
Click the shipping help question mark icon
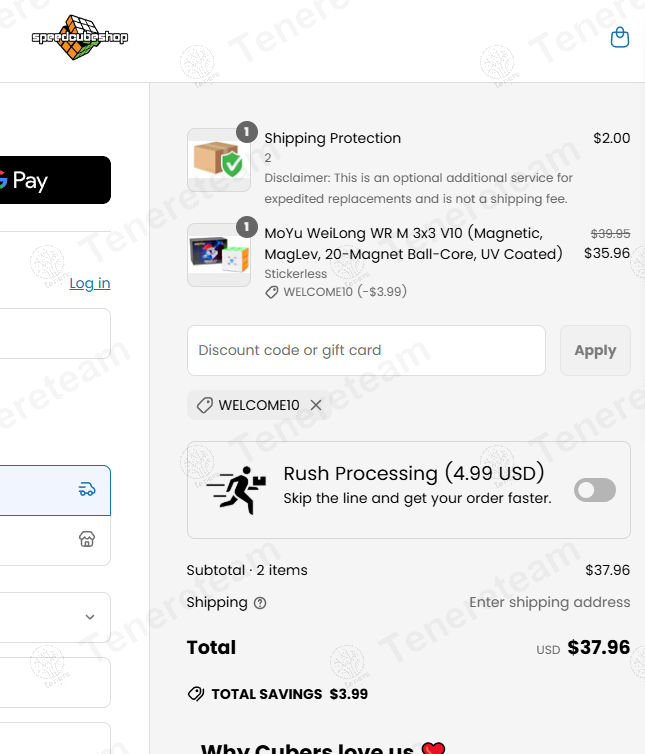[x=260, y=603]
